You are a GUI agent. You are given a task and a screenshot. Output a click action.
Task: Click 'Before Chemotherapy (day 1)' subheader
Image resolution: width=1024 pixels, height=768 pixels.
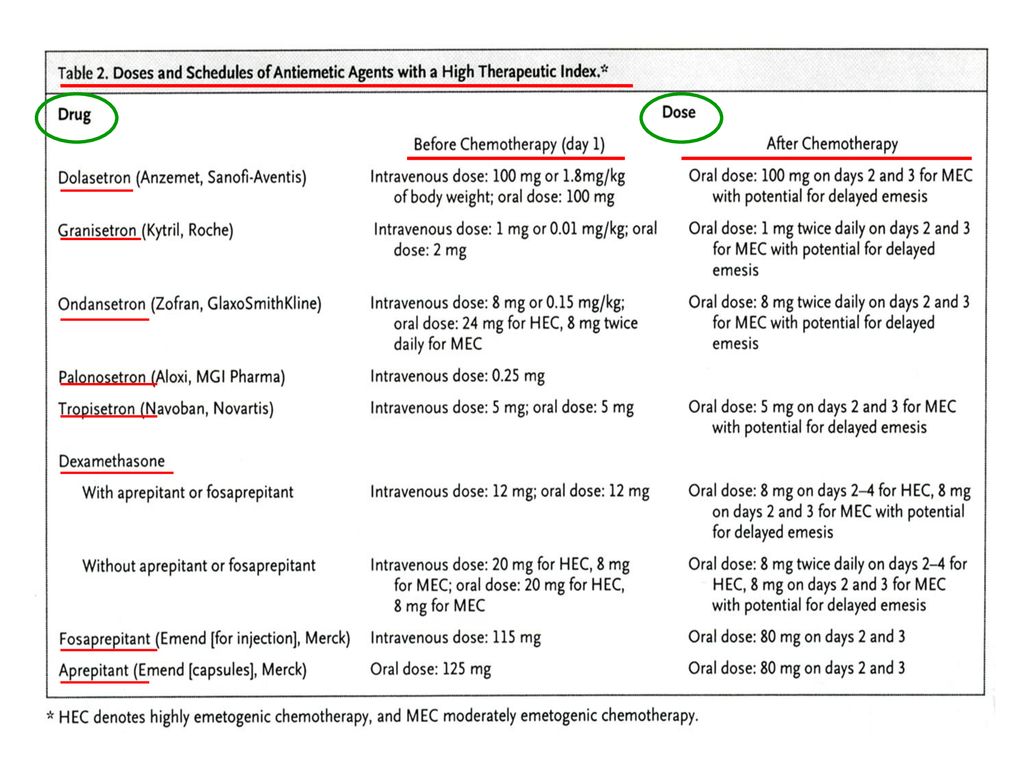pos(509,144)
